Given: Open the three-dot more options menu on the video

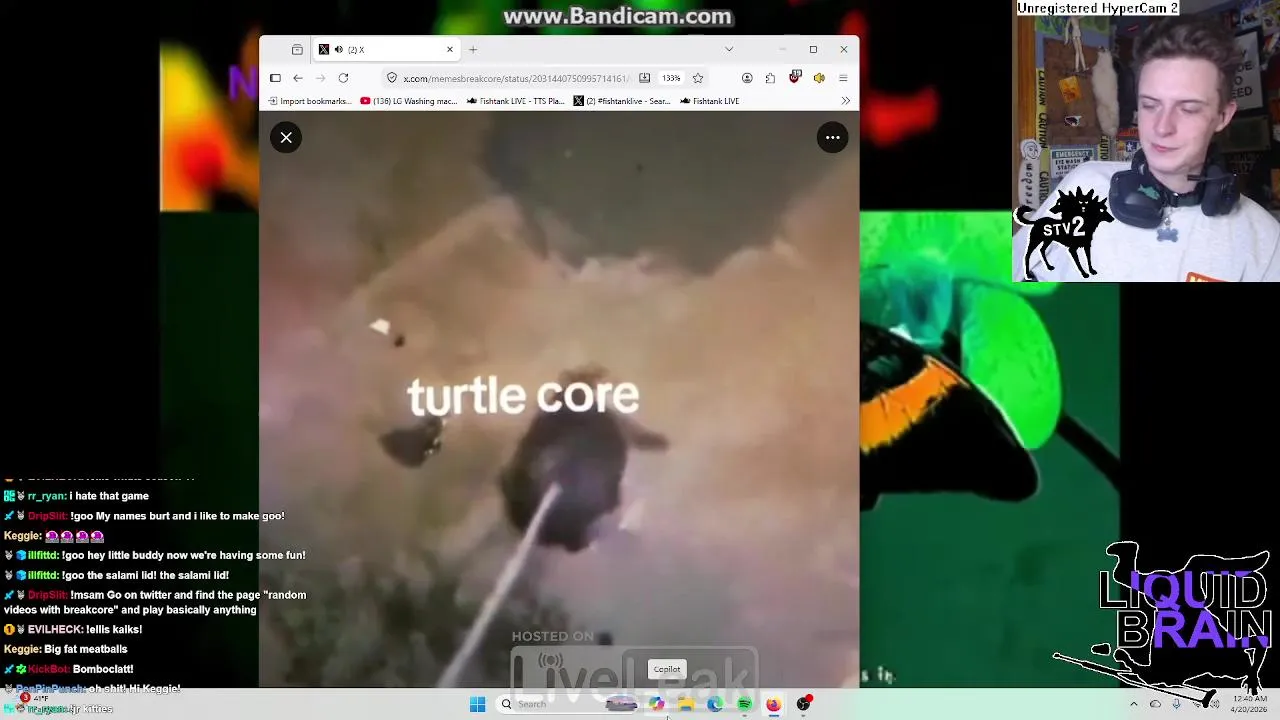Looking at the screenshot, I should (x=832, y=138).
